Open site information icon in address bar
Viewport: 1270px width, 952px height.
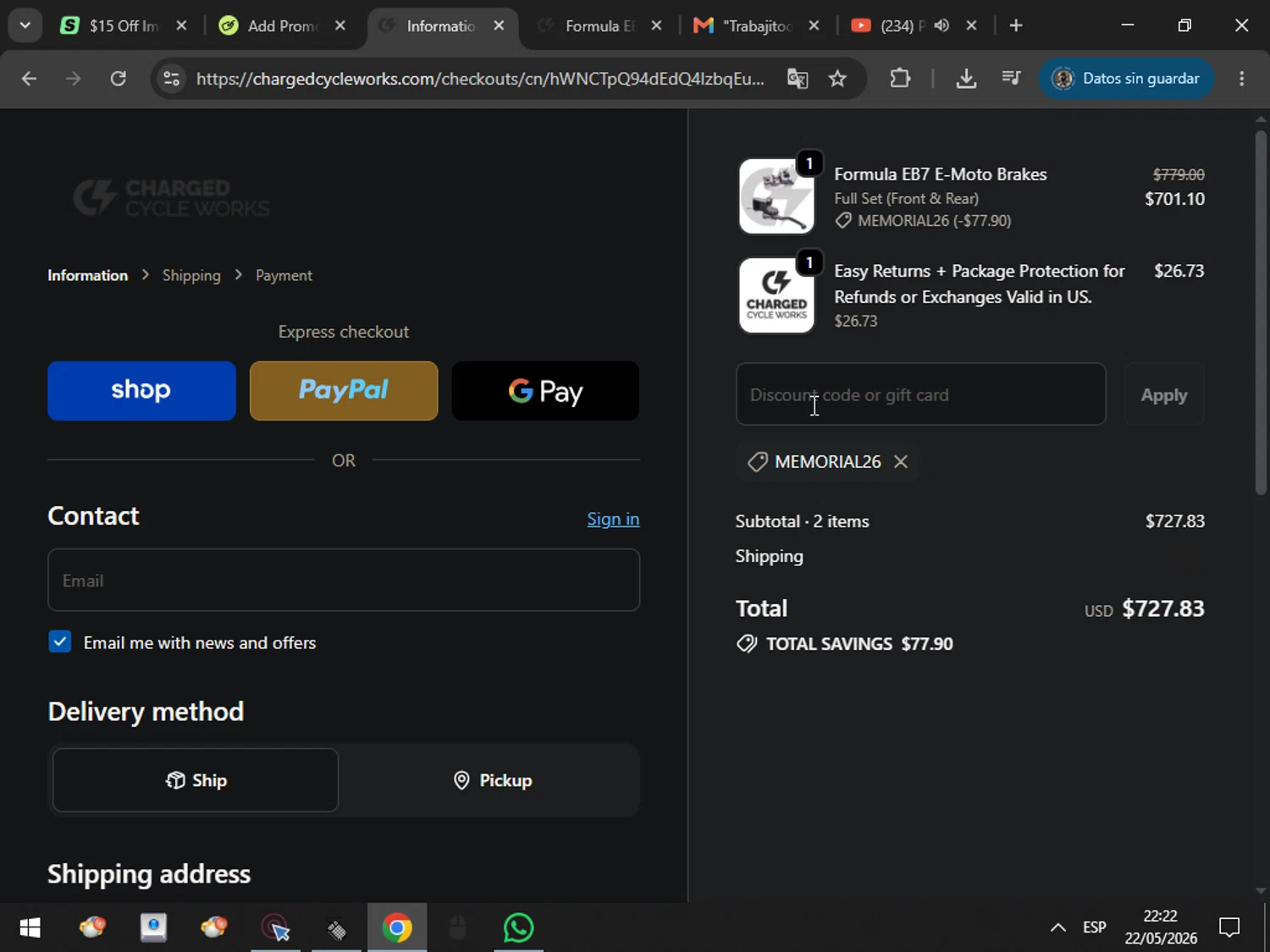[x=172, y=79]
